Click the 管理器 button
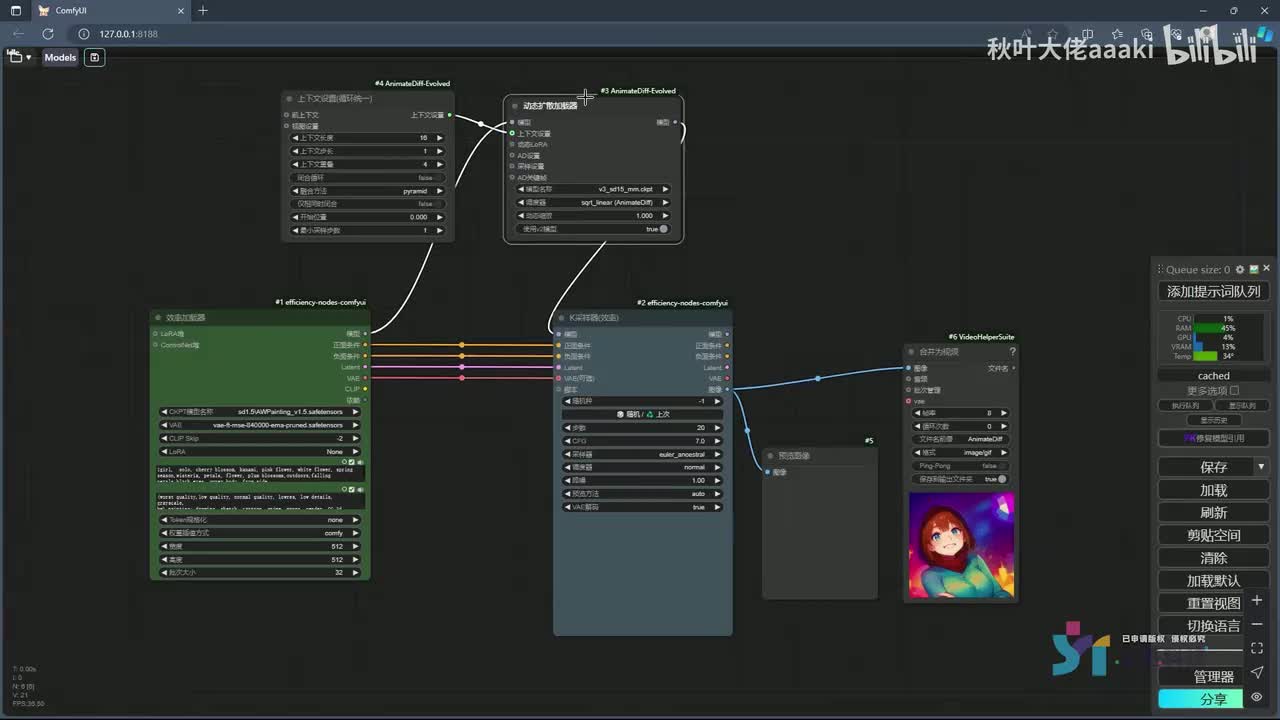Image resolution: width=1280 pixels, height=720 pixels. coord(1213,677)
